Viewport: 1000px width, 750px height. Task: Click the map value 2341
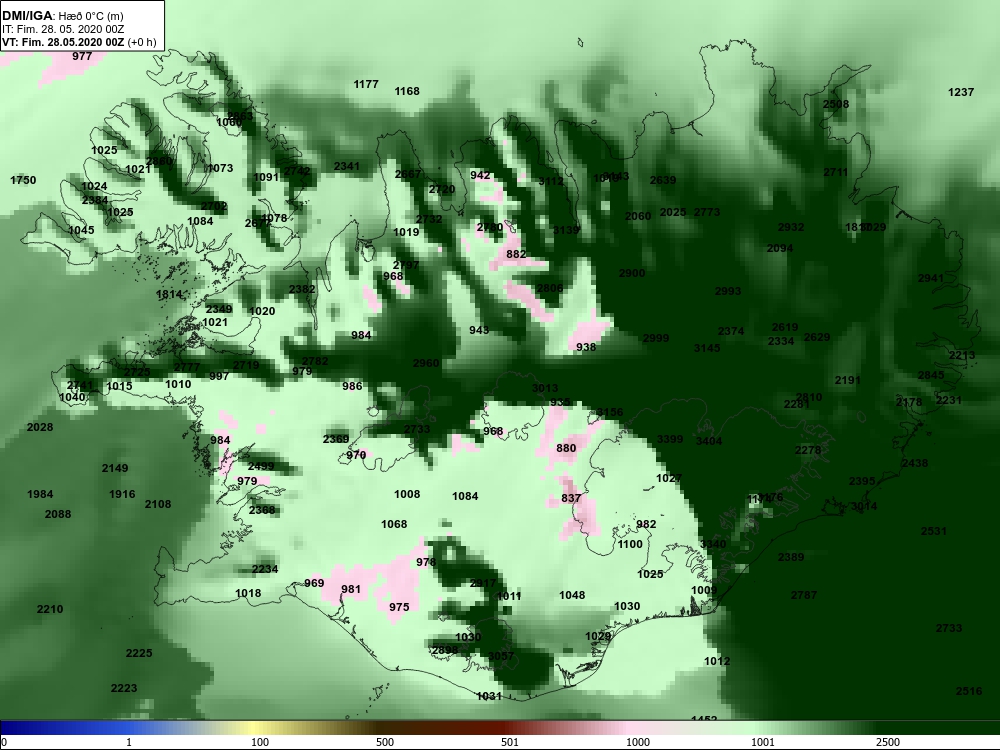point(347,166)
